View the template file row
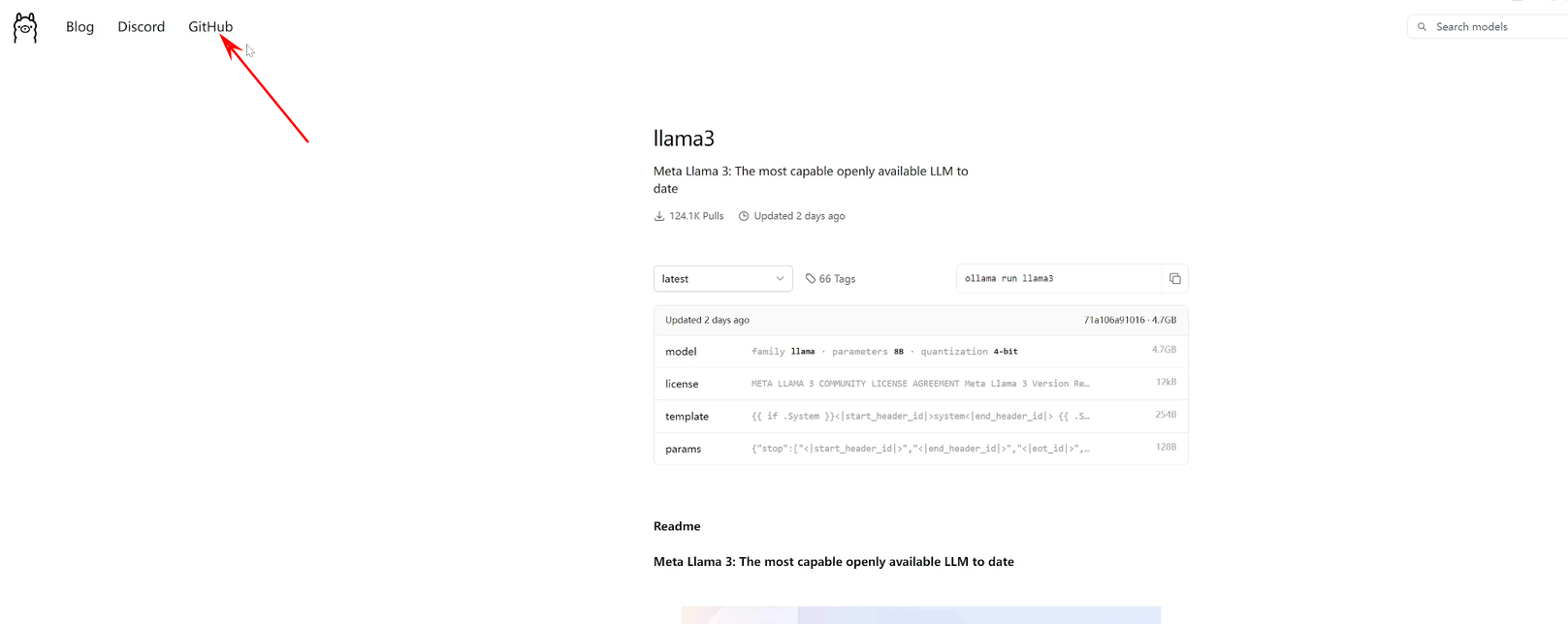This screenshot has width=1568, height=624. (x=920, y=417)
